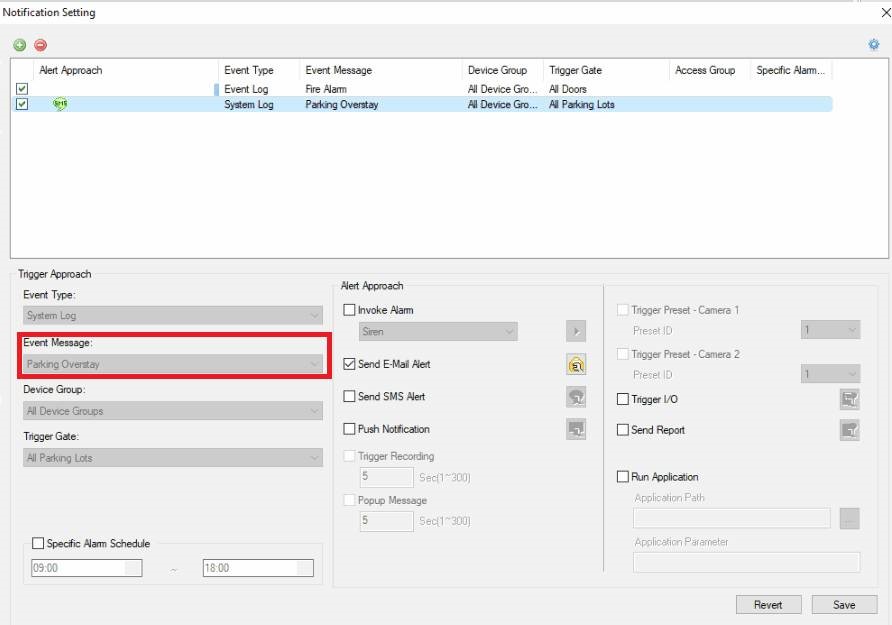Select the Fire Alarm event message cell
This screenshot has width=892, height=625.
click(326, 89)
